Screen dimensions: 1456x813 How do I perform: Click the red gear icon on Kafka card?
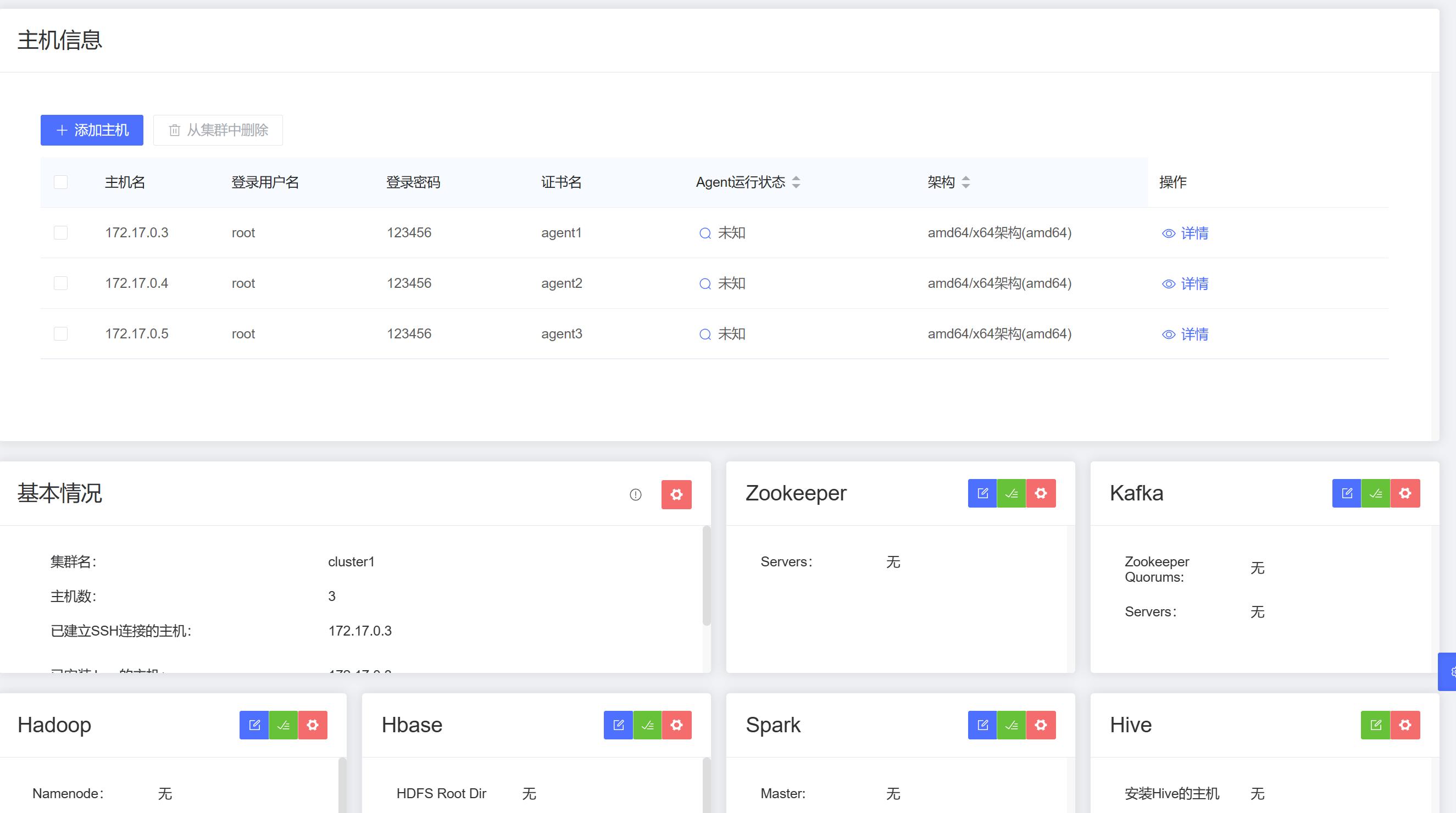[1405, 493]
